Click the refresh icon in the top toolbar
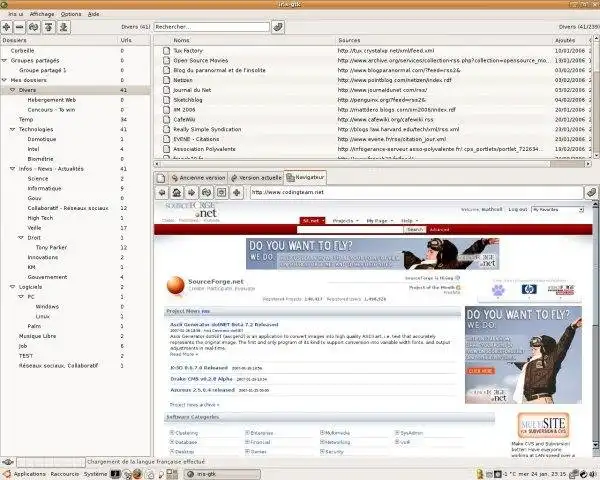 pos(34,27)
